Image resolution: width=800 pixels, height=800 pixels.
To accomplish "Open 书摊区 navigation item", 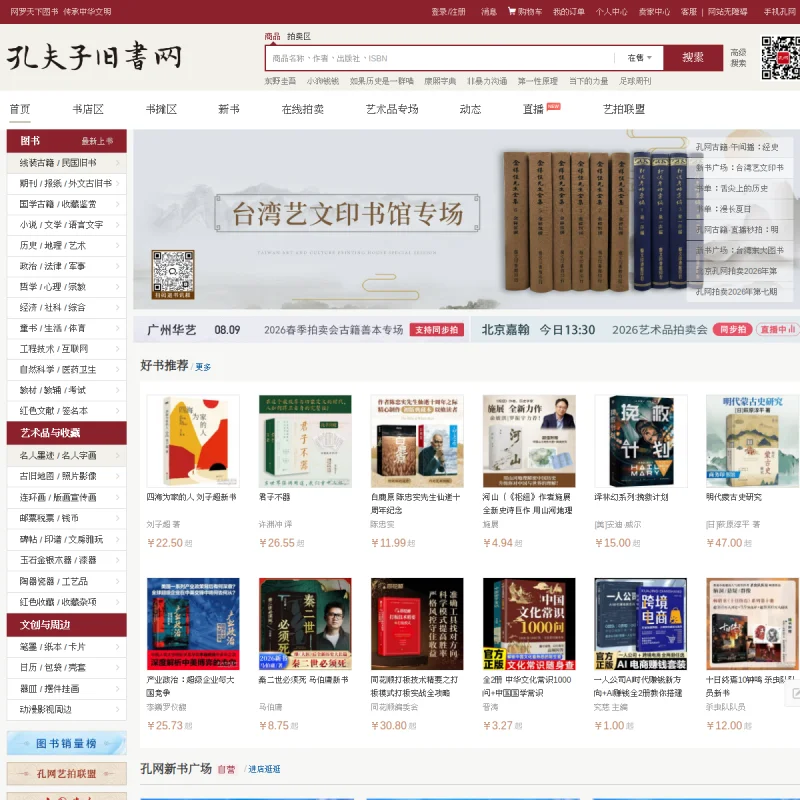I will coord(161,109).
